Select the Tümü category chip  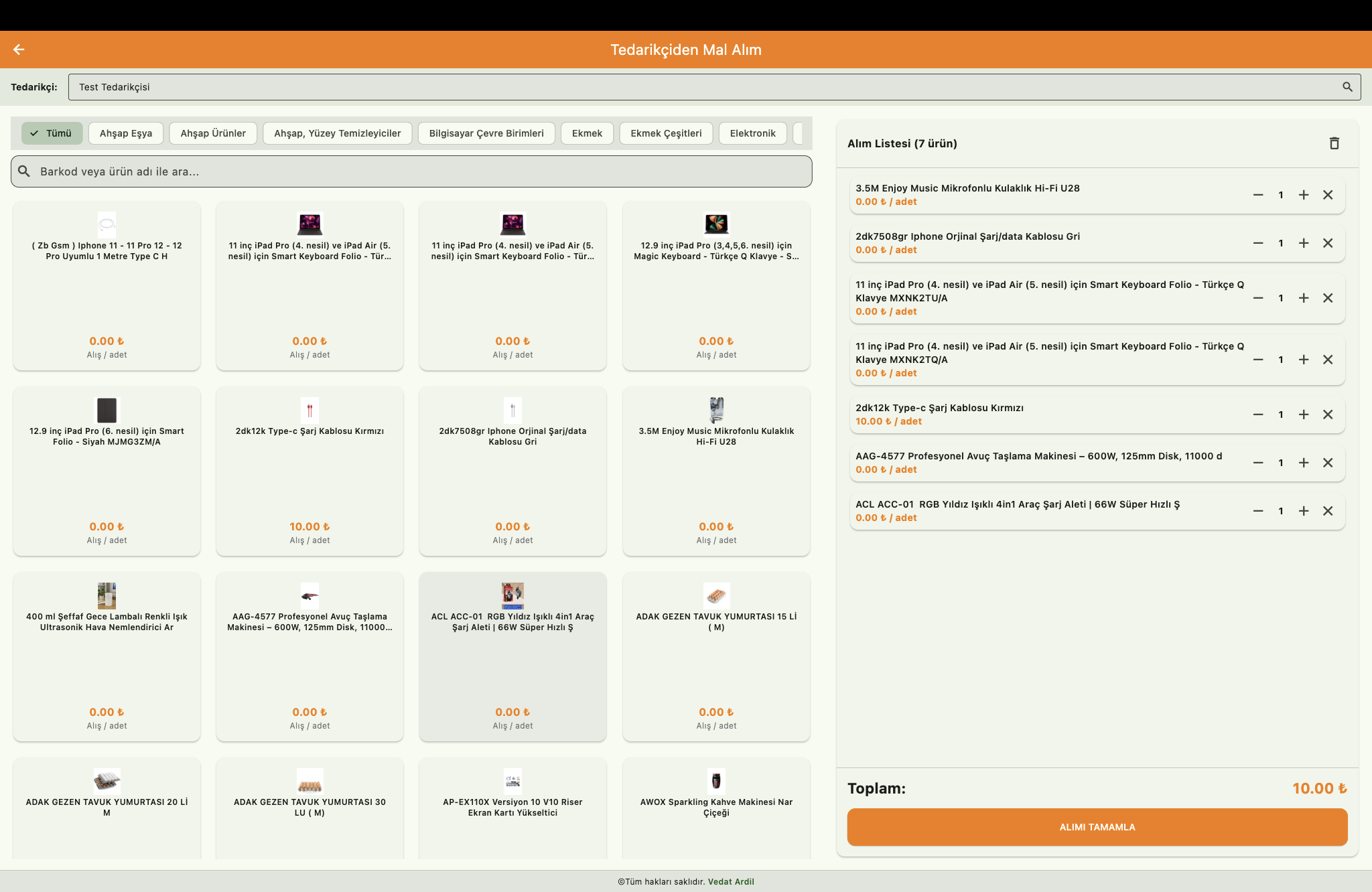point(52,133)
